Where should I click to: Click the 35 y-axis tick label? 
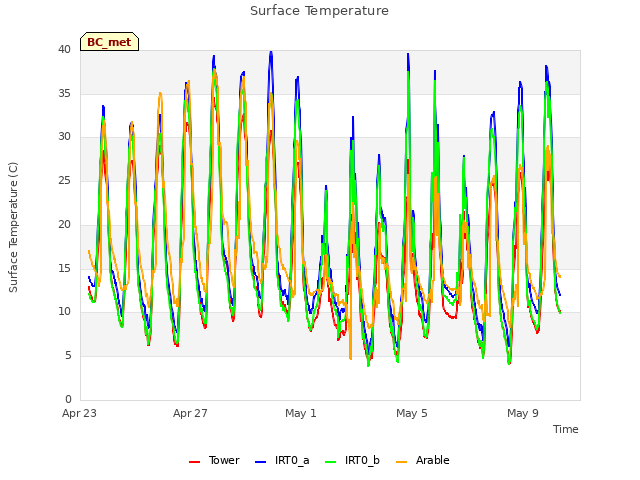[x=64, y=93]
